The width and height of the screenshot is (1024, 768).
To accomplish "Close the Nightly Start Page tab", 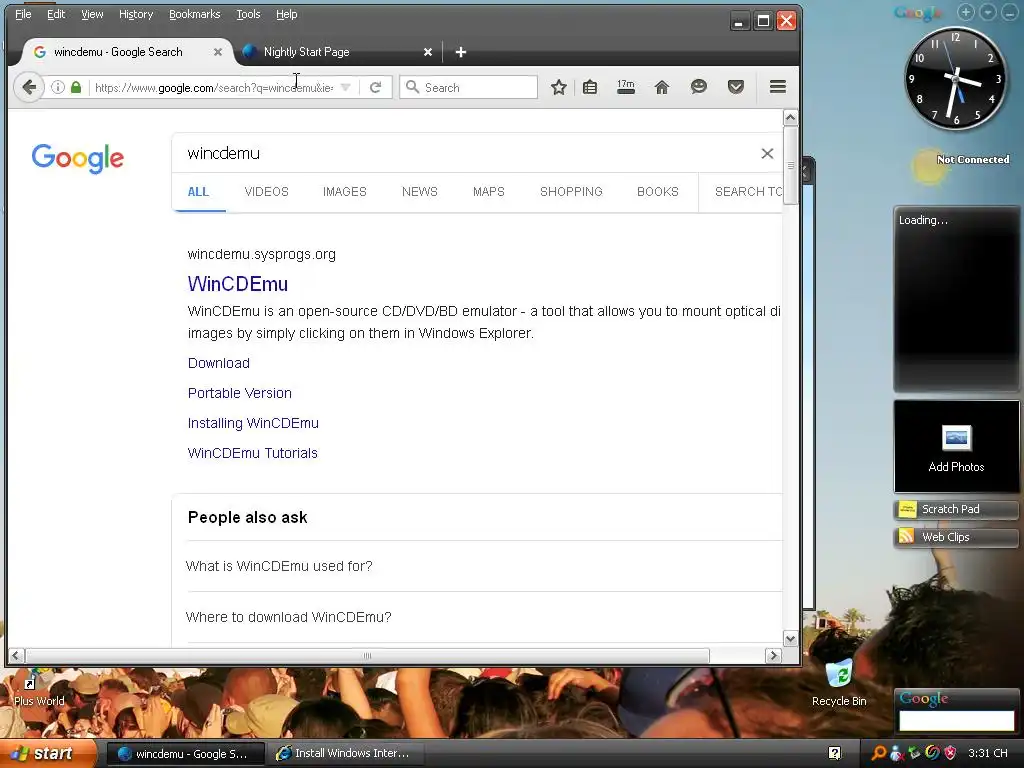I will pos(428,52).
